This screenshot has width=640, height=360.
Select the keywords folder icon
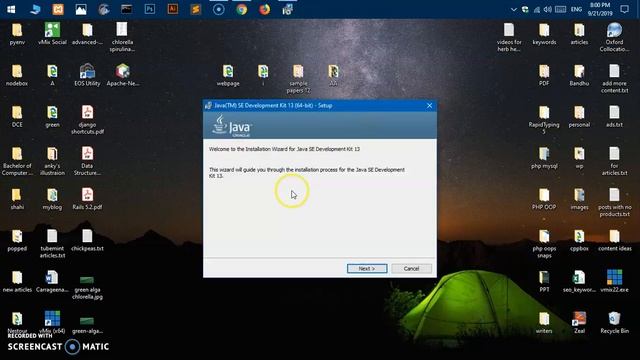click(544, 34)
